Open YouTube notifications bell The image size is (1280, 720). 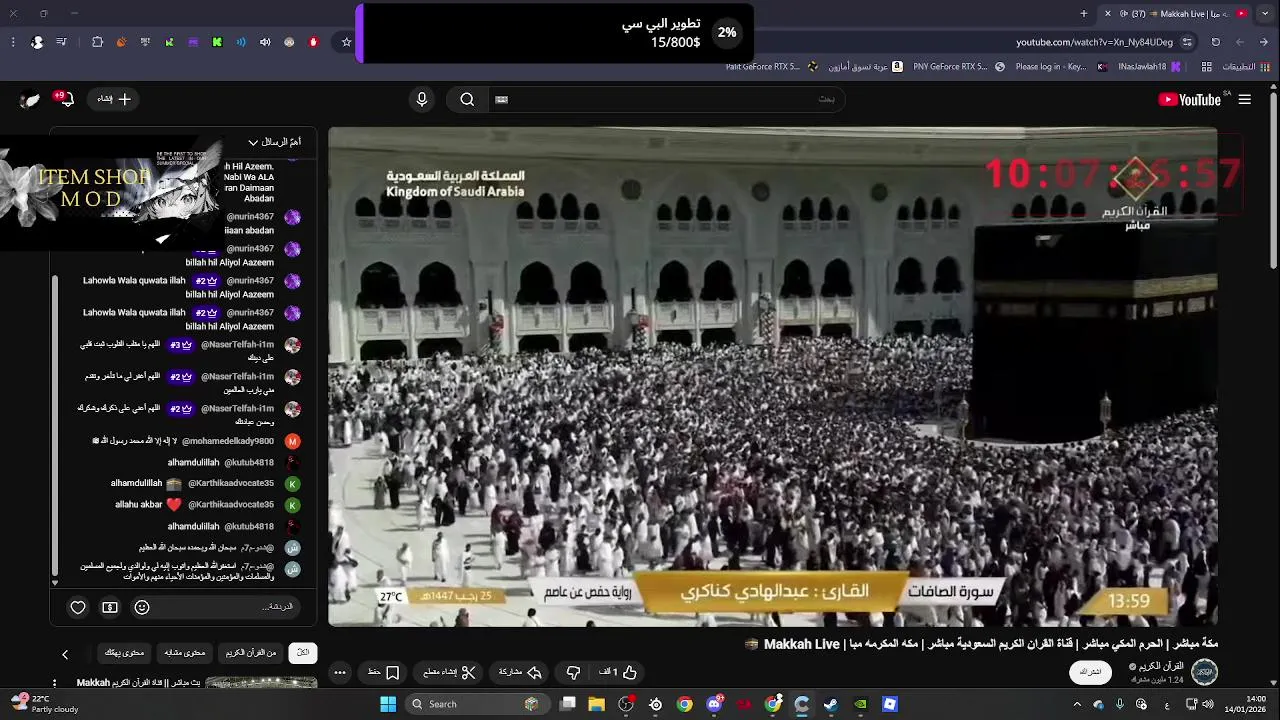click(x=66, y=99)
